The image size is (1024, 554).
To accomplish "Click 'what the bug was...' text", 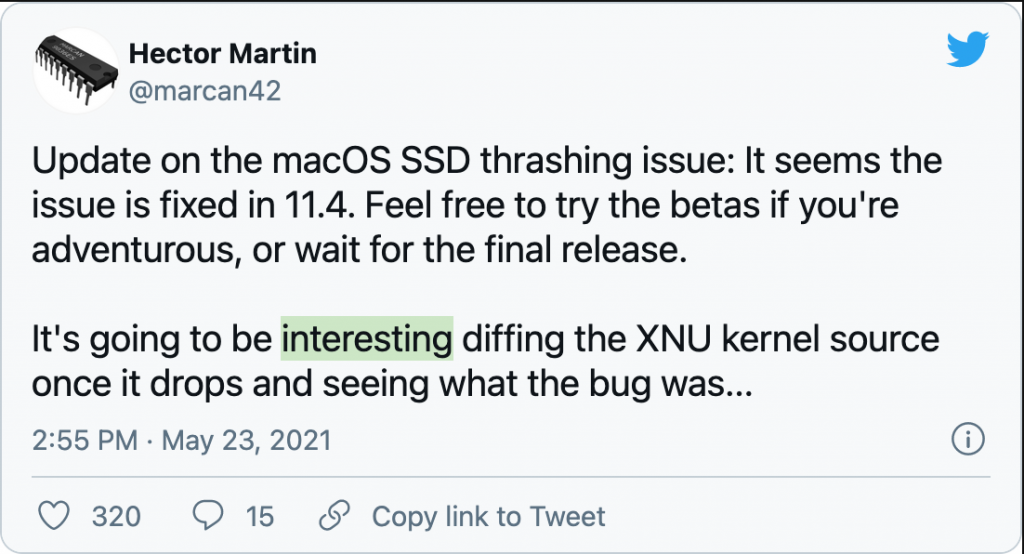I will pyautogui.click(x=596, y=384).
